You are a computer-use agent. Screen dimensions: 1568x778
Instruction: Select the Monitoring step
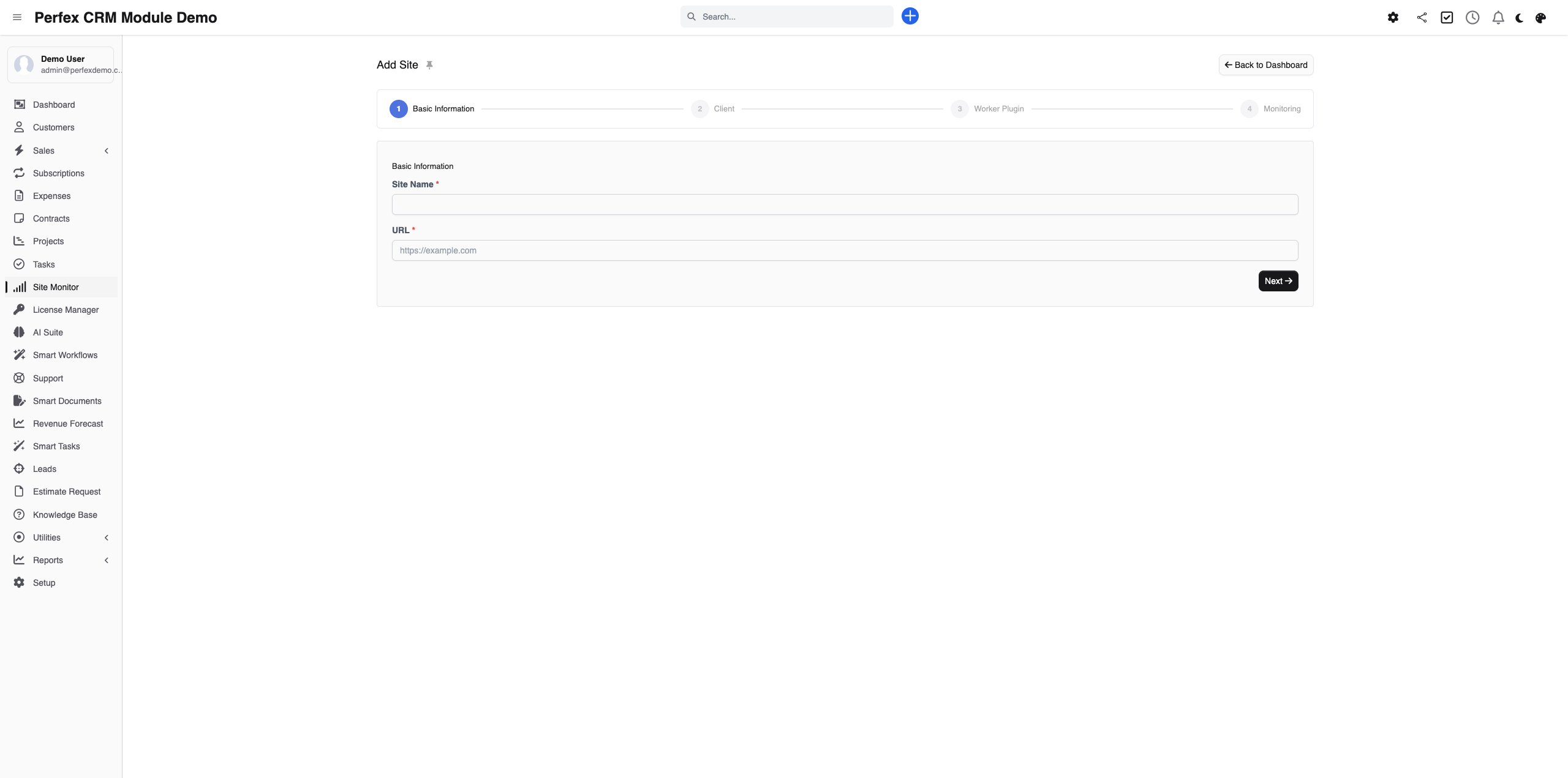(1271, 109)
